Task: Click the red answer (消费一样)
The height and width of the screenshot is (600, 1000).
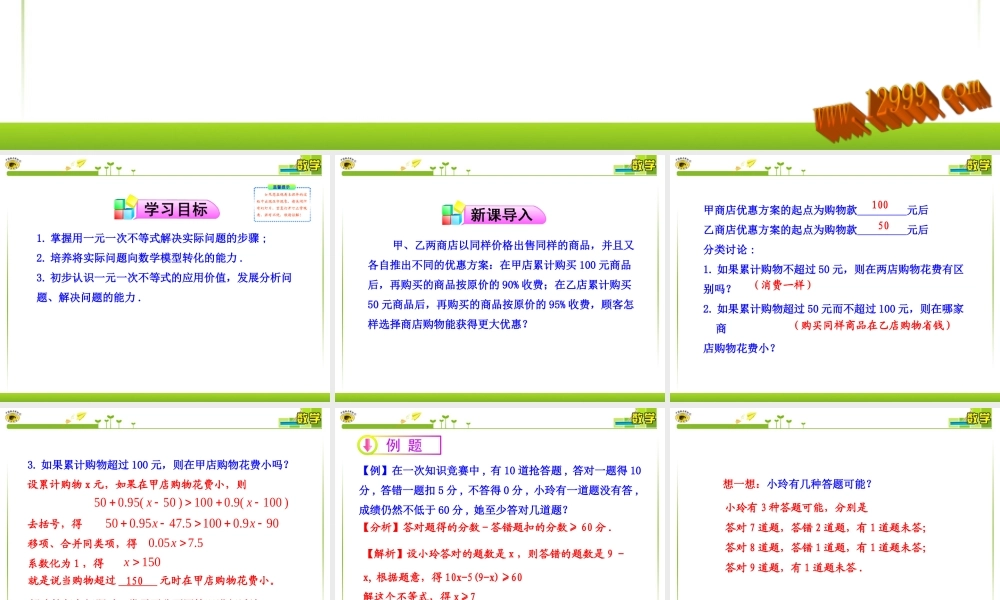Action: click(x=783, y=285)
